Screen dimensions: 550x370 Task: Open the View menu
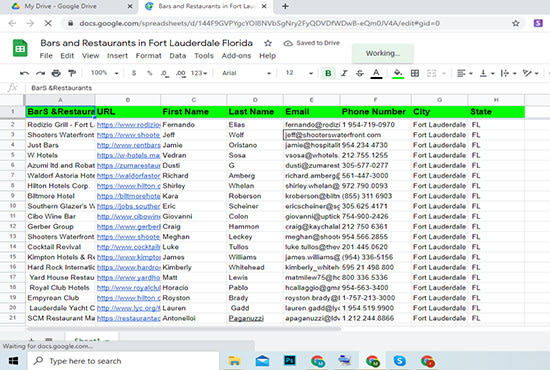(90, 56)
